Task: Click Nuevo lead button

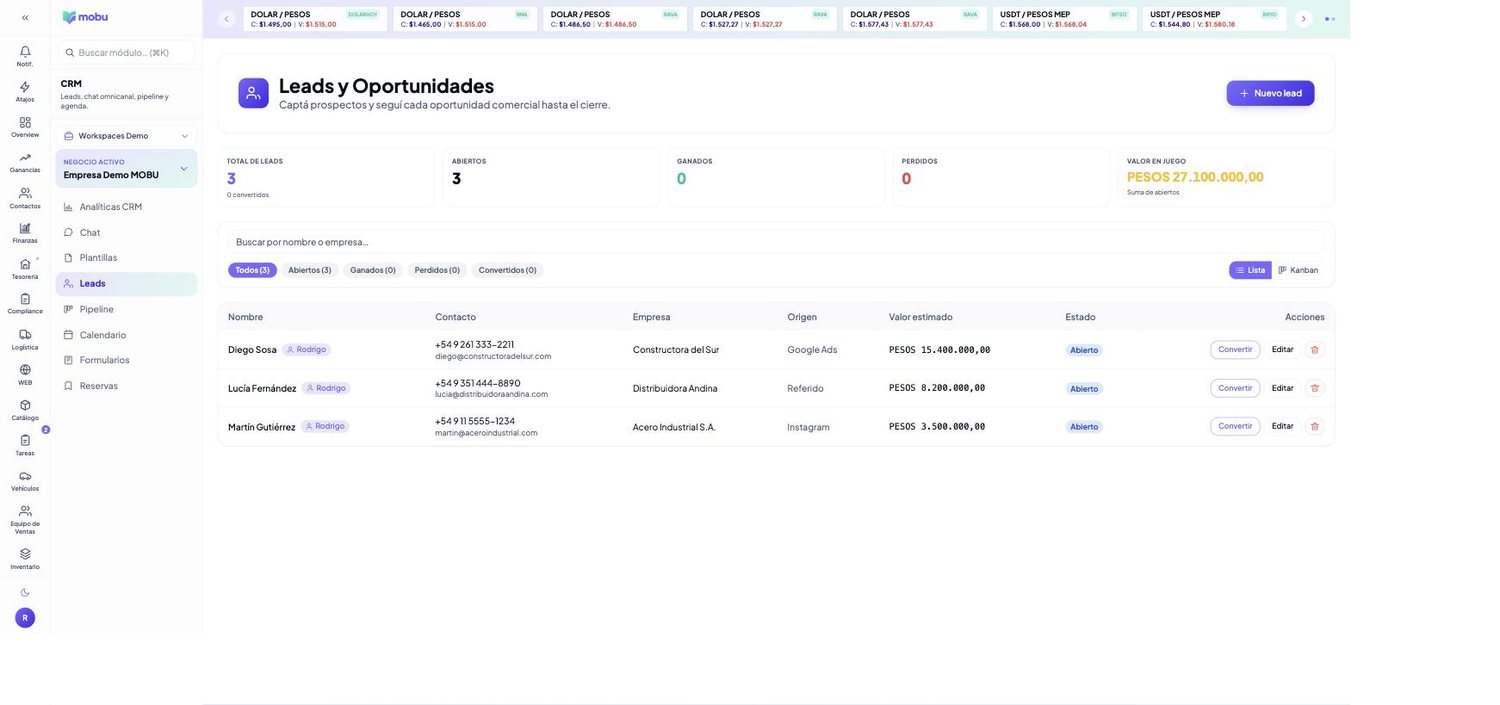Action: click(x=1270, y=93)
